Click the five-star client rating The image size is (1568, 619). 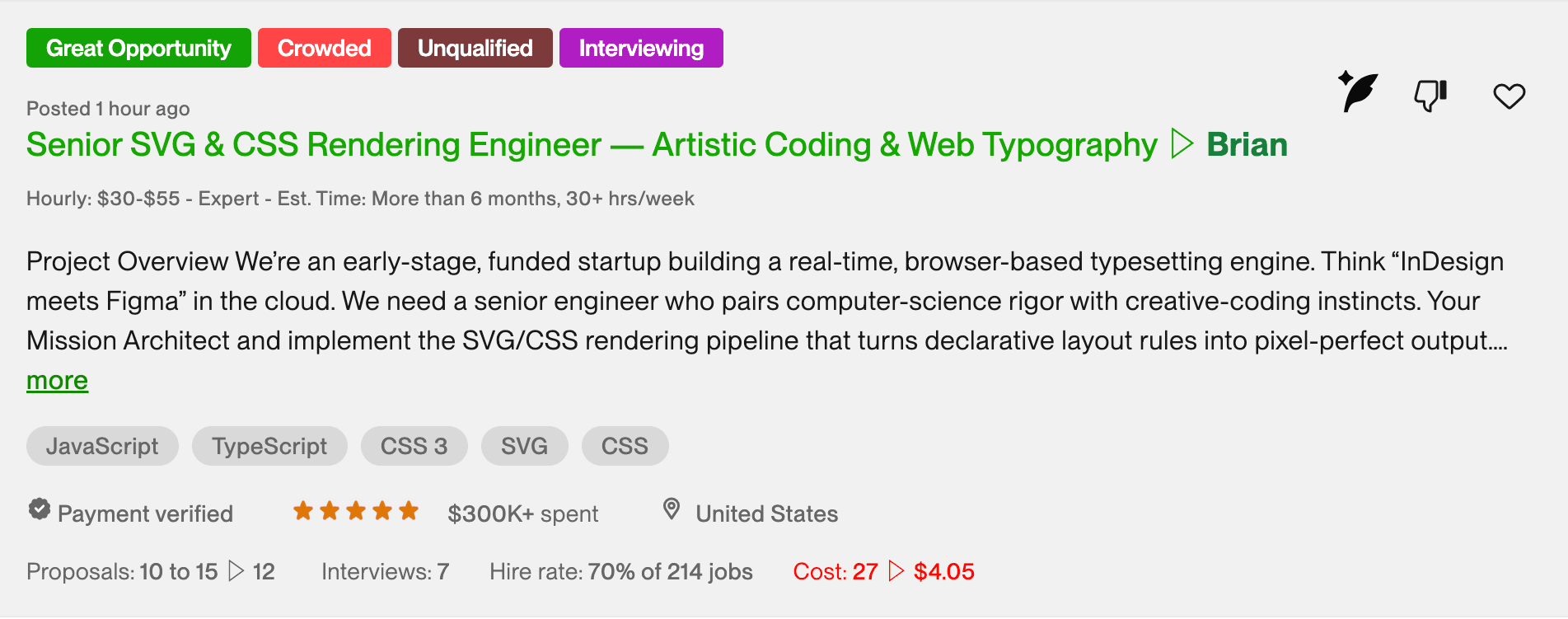(356, 511)
